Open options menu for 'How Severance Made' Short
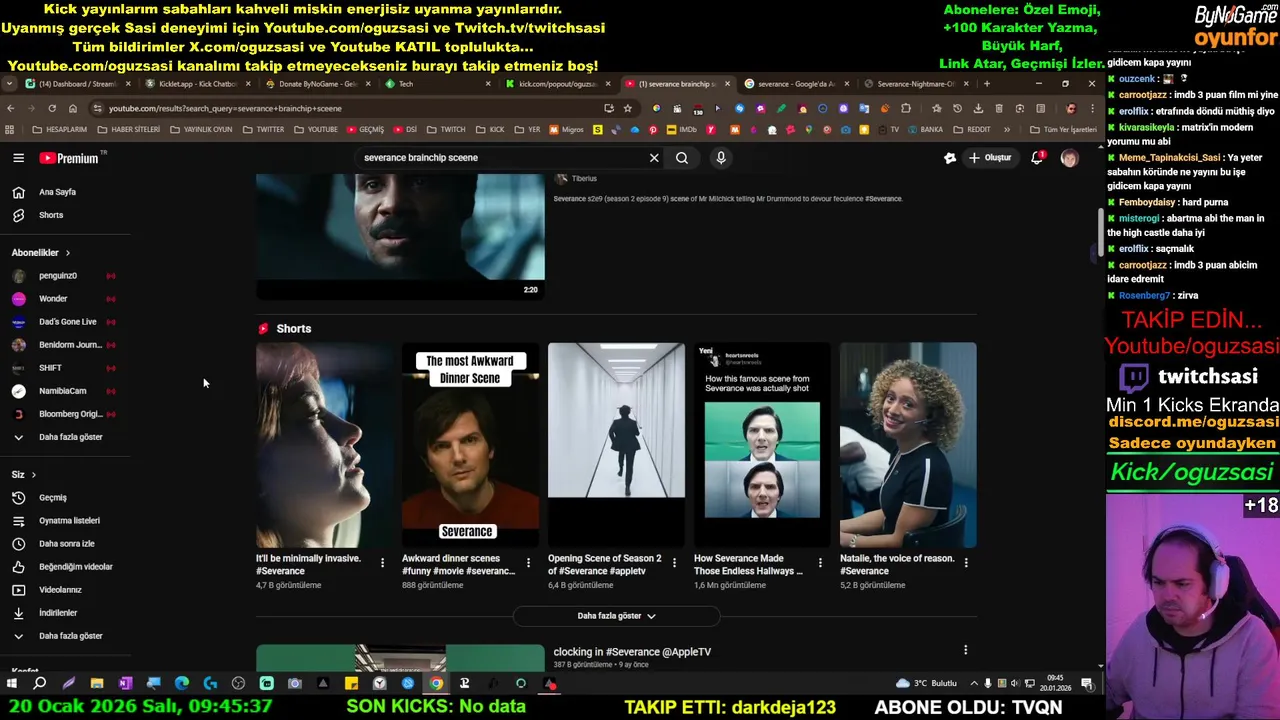This screenshot has height=720, width=1280. [x=820, y=563]
